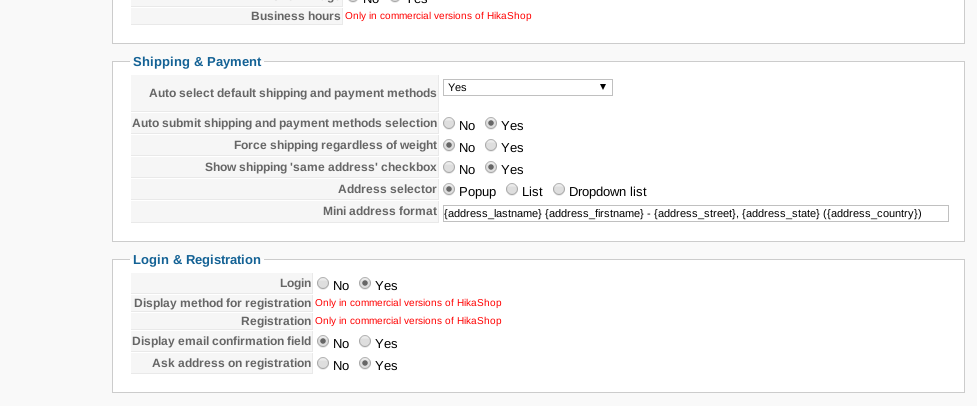
Task: Click the Mini address format text field
Action: (695, 213)
